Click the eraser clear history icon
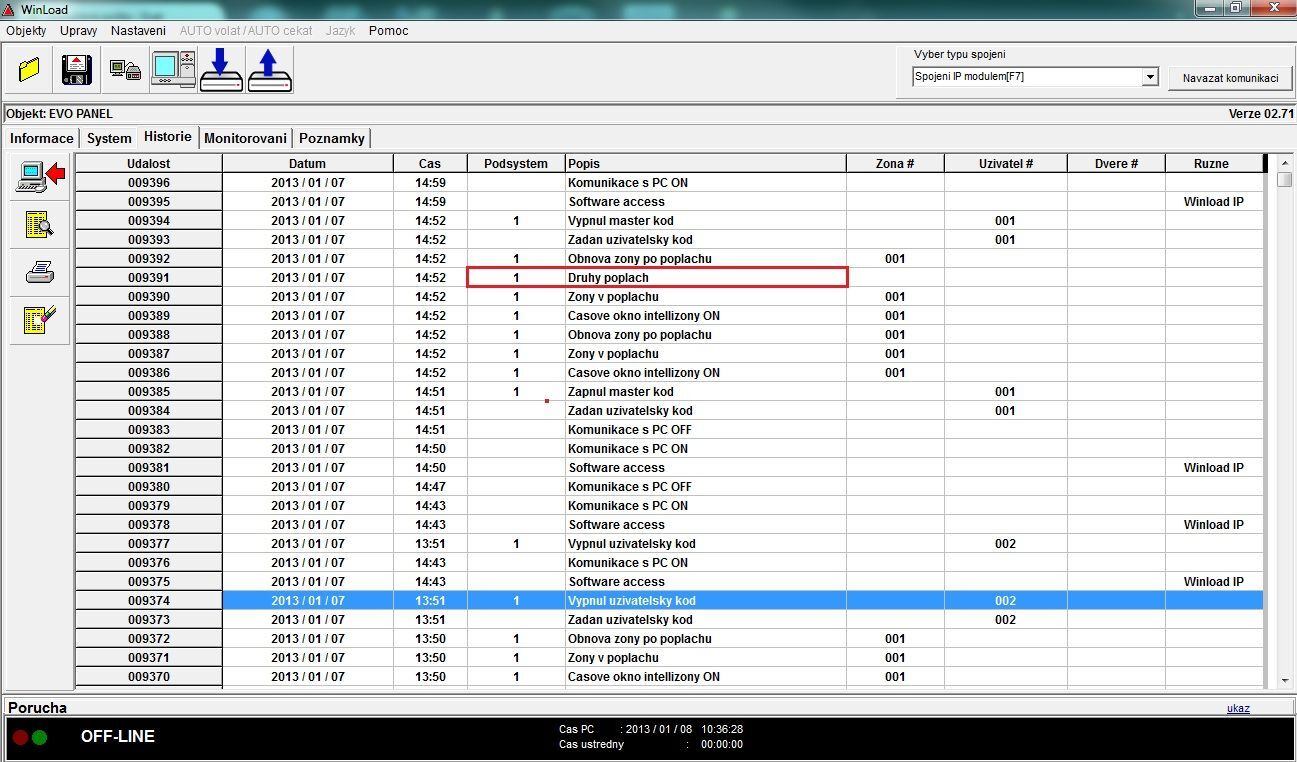The height and width of the screenshot is (762, 1297). 40,320
